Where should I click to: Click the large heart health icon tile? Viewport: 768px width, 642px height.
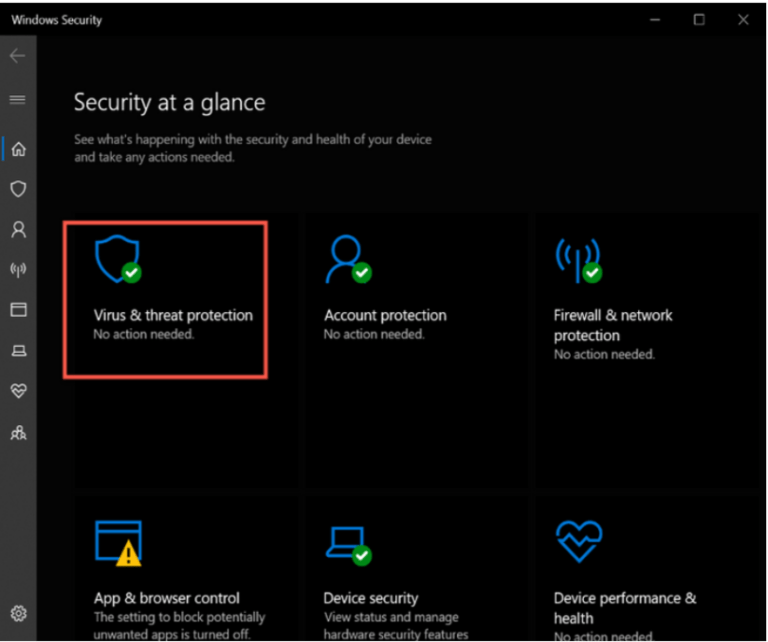pos(579,541)
